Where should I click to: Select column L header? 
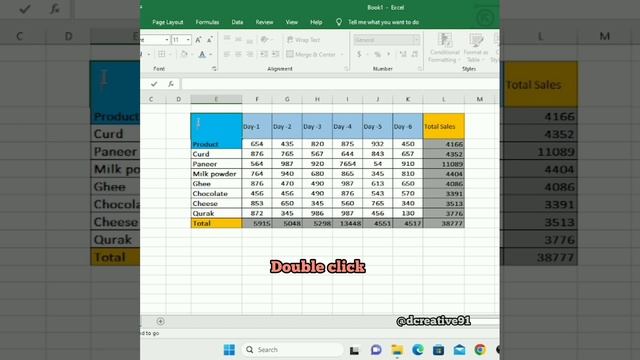[444, 99]
